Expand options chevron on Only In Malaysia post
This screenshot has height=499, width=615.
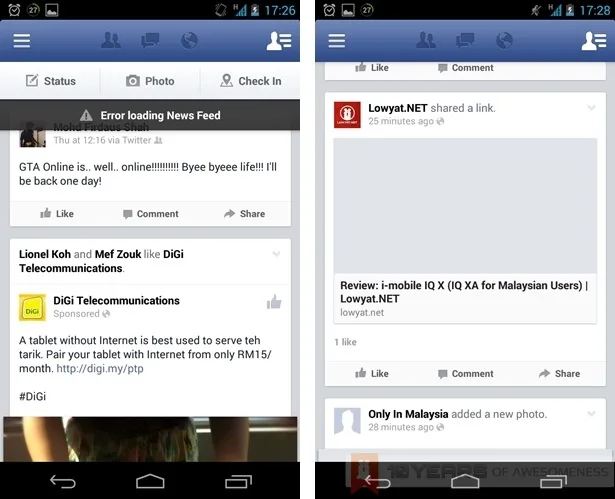591,413
